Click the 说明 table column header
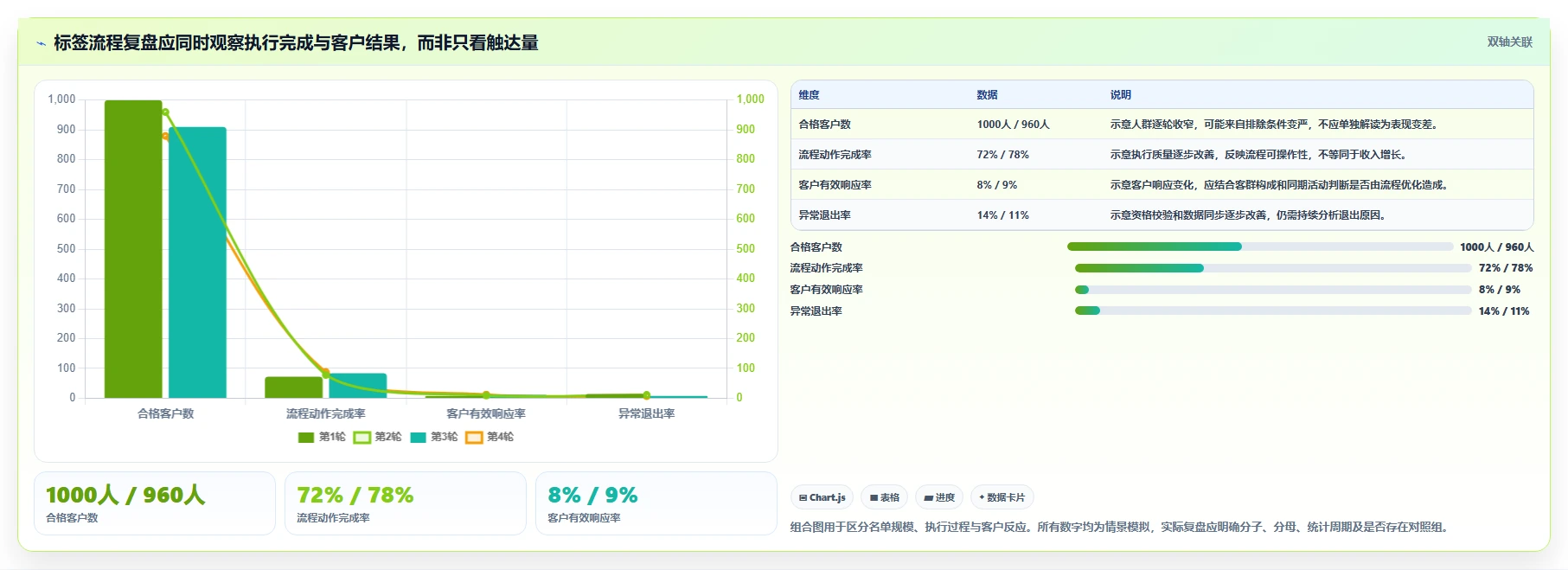The height and width of the screenshot is (570, 1568). (x=1120, y=95)
